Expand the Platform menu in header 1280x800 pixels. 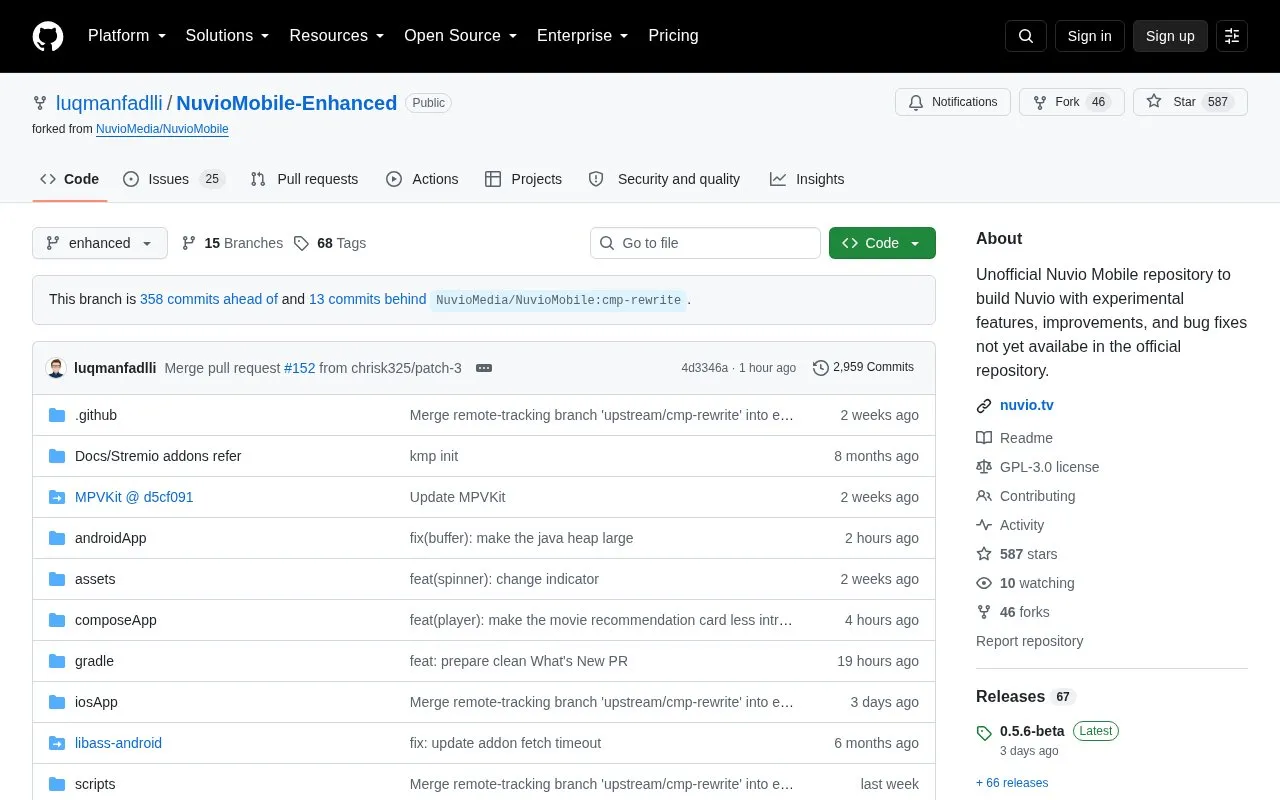click(x=126, y=36)
